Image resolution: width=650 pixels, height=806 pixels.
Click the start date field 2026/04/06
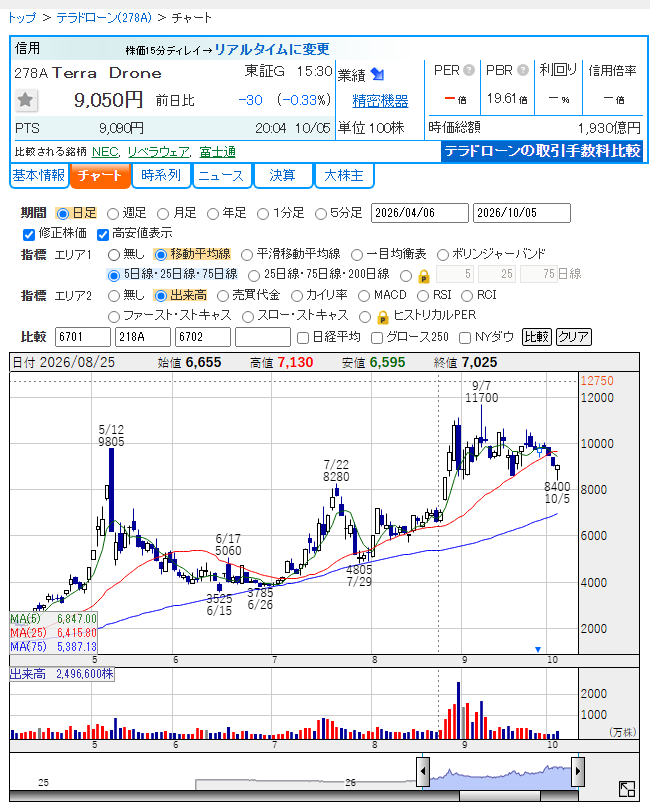[x=420, y=213]
